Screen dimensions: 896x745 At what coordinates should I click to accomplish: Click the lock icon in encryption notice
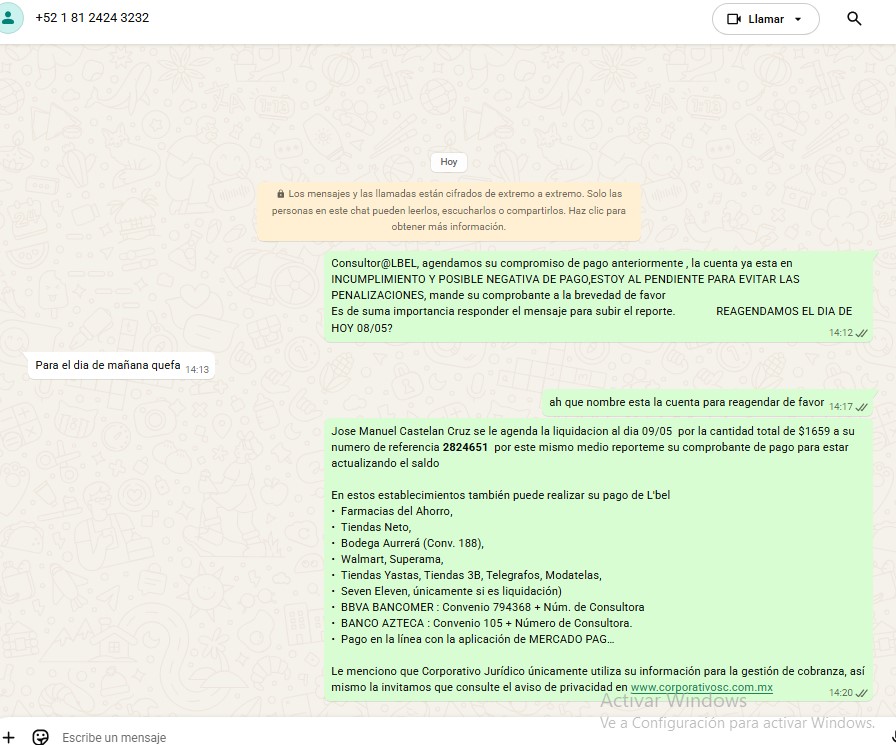click(280, 194)
